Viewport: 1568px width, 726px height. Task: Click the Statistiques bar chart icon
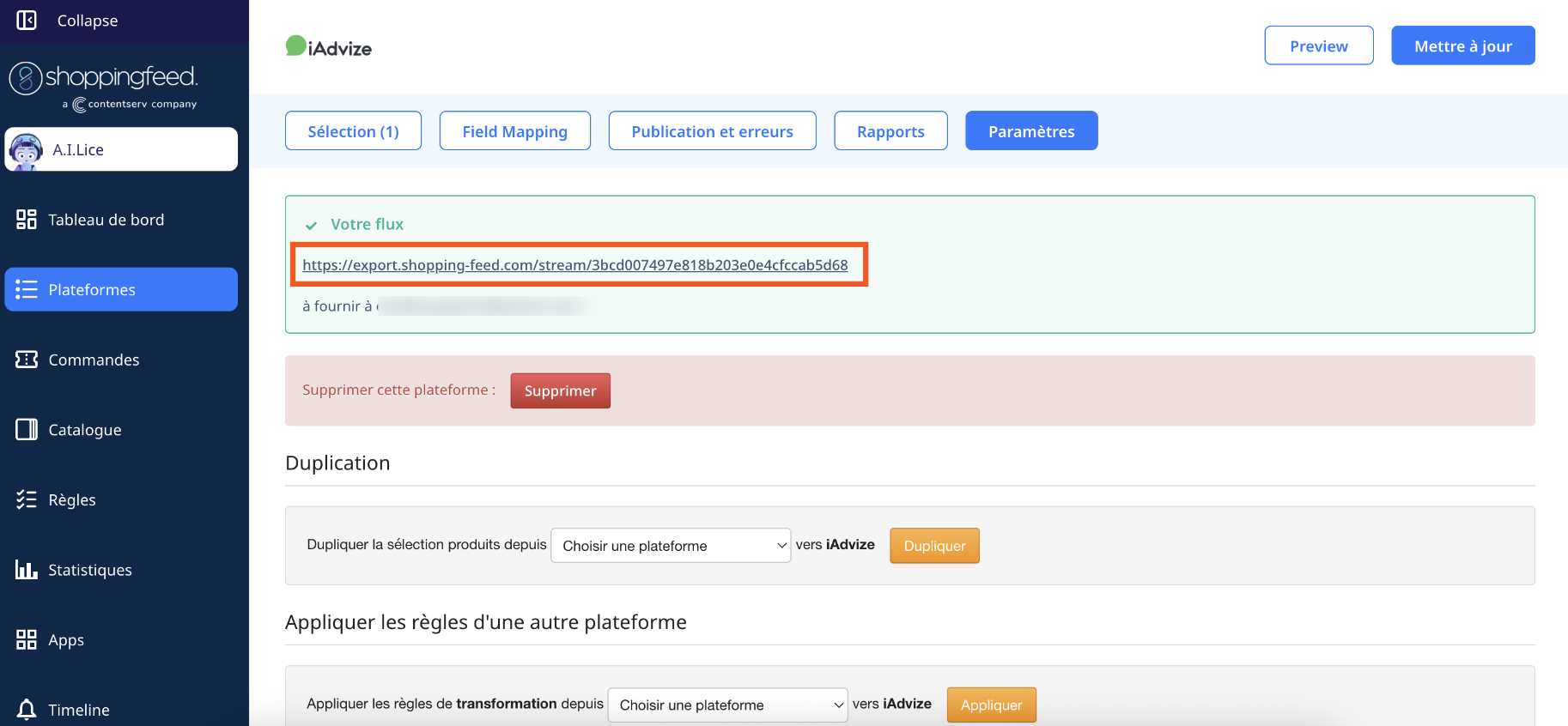(x=27, y=569)
